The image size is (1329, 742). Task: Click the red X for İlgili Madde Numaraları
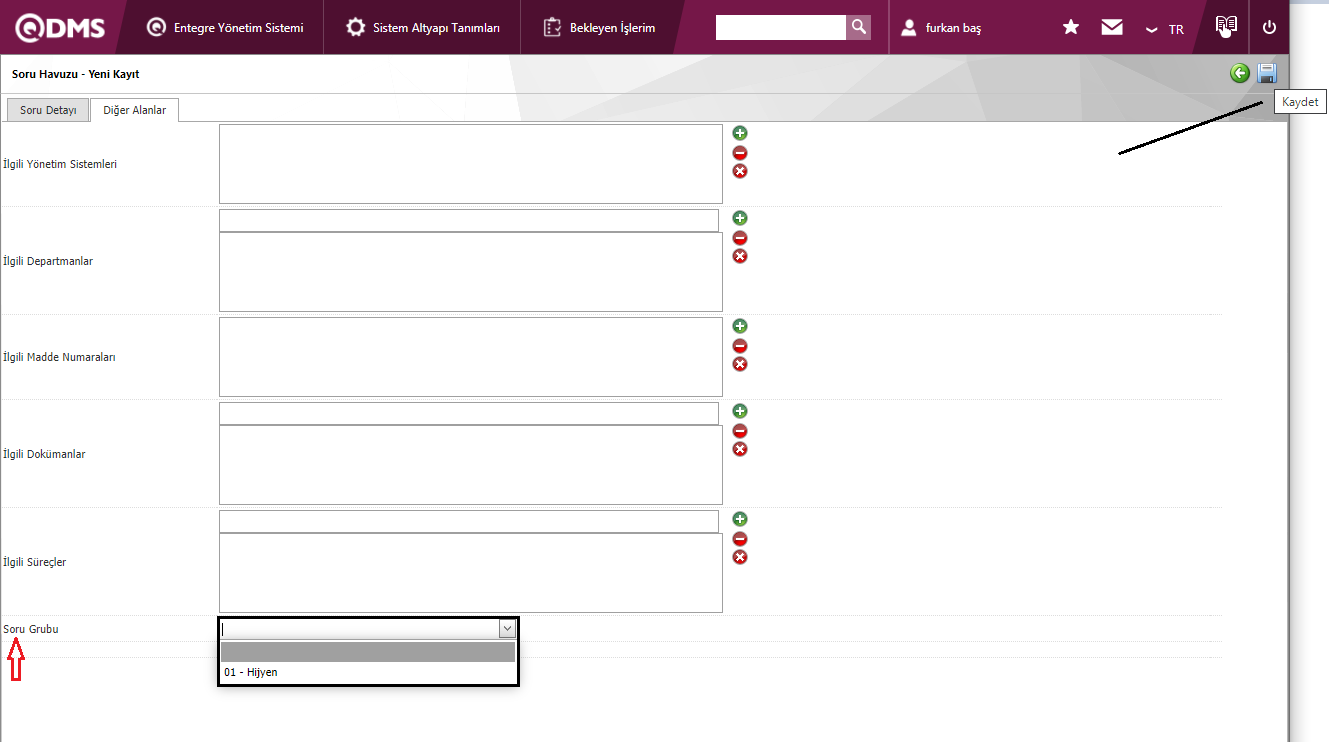click(740, 364)
